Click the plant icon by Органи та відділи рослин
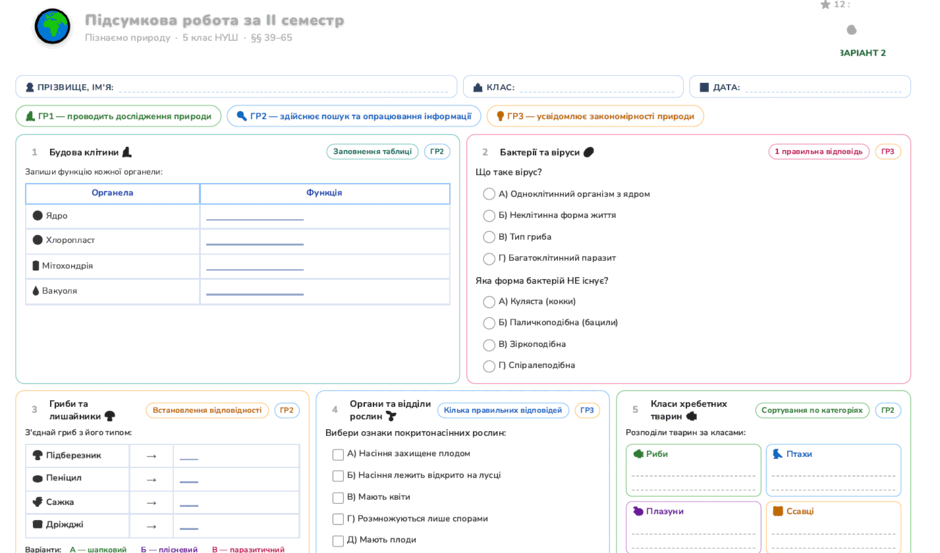 point(391,416)
